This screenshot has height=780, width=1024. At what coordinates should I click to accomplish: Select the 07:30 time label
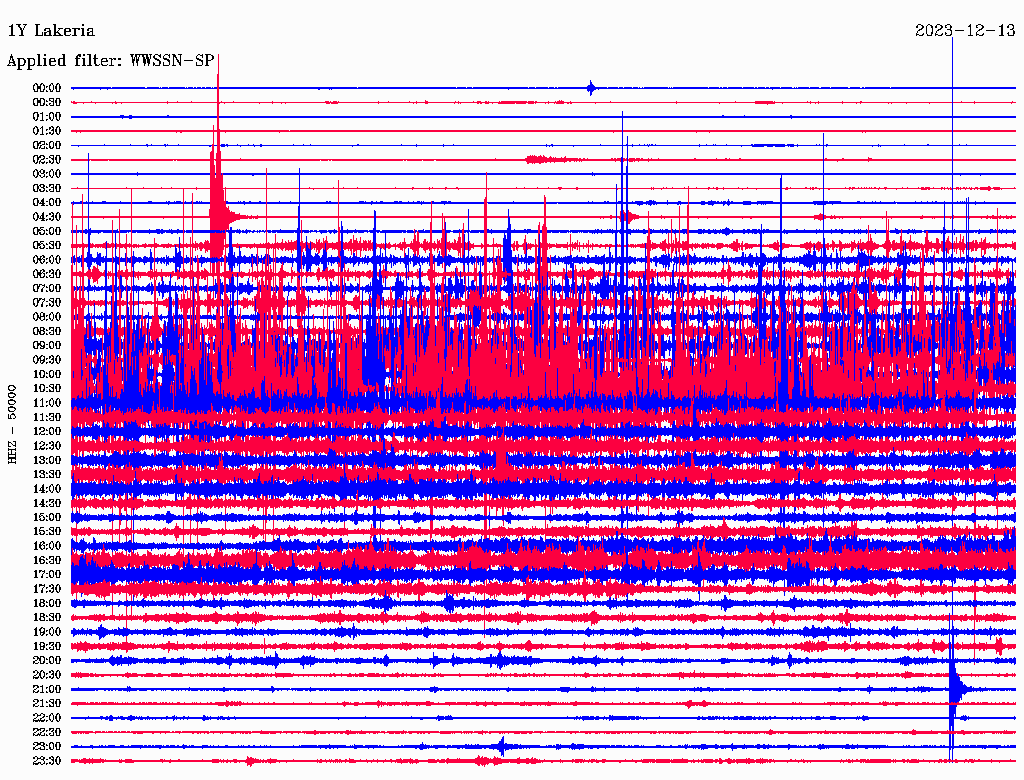(x=47, y=303)
